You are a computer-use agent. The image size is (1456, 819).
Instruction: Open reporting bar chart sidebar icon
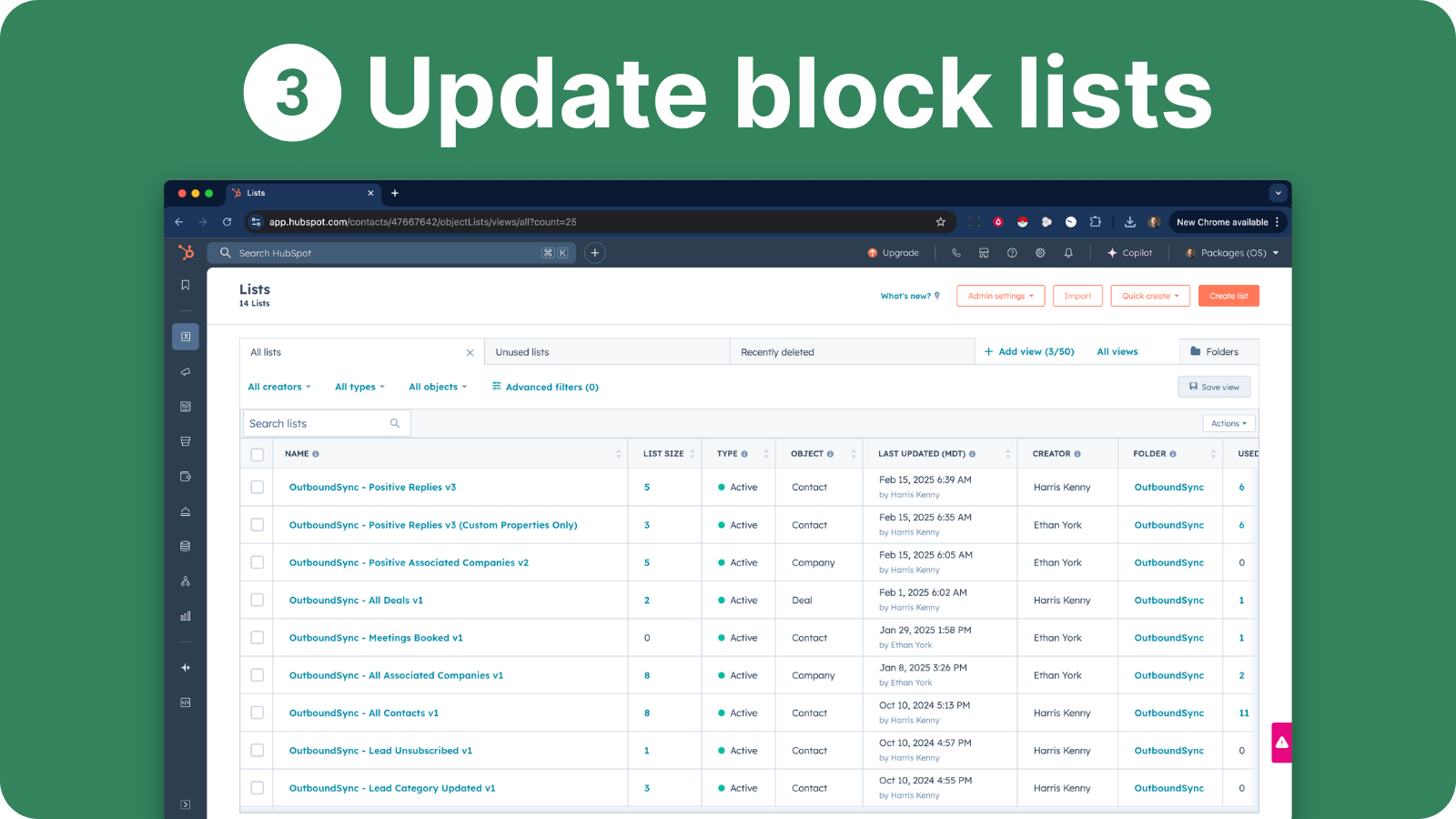(x=186, y=616)
